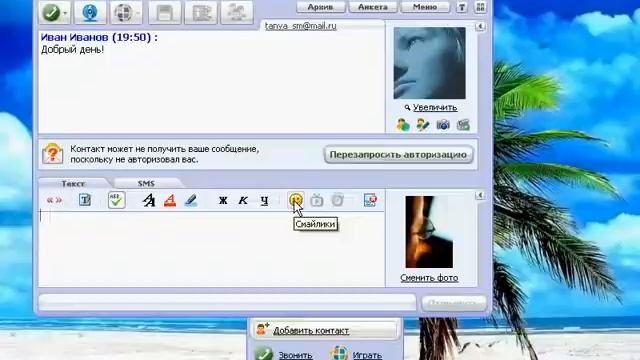The image size is (640, 360).
Task: Toggle italic К formatting
Action: click(x=243, y=200)
